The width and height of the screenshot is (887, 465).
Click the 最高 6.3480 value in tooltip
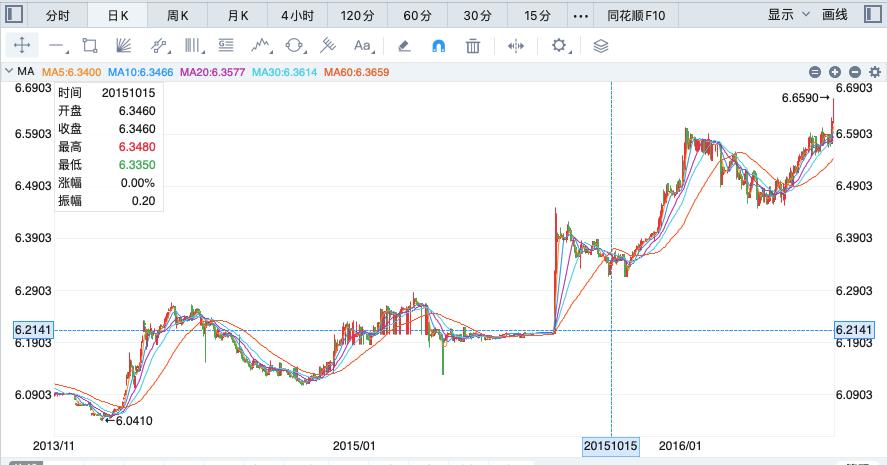137,147
